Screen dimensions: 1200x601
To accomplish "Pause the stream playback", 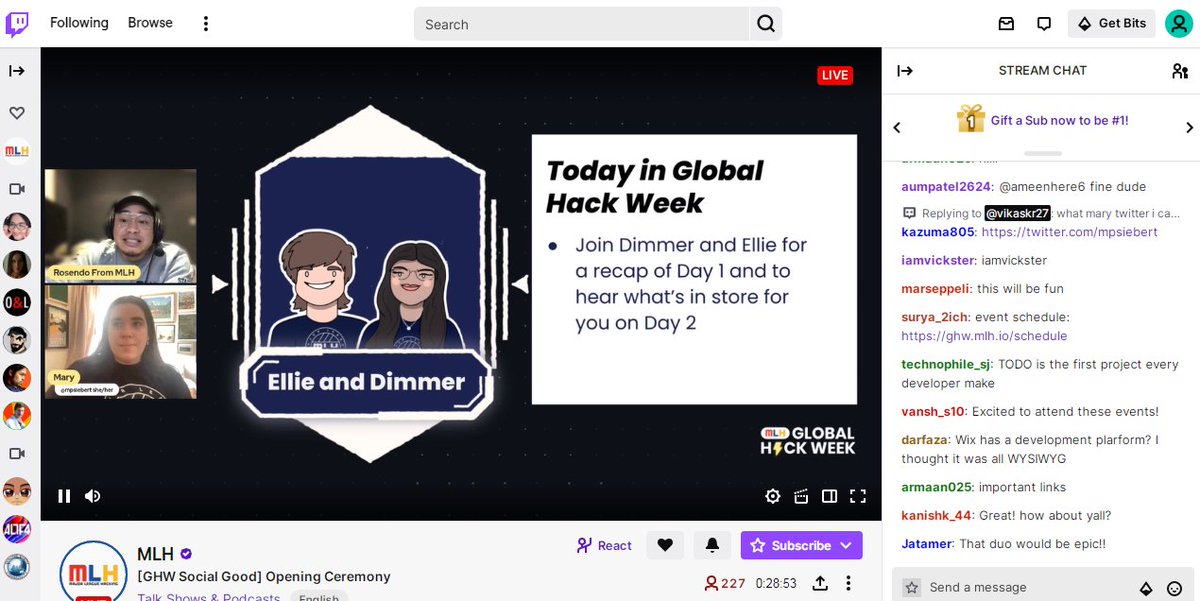I will pos(64,496).
